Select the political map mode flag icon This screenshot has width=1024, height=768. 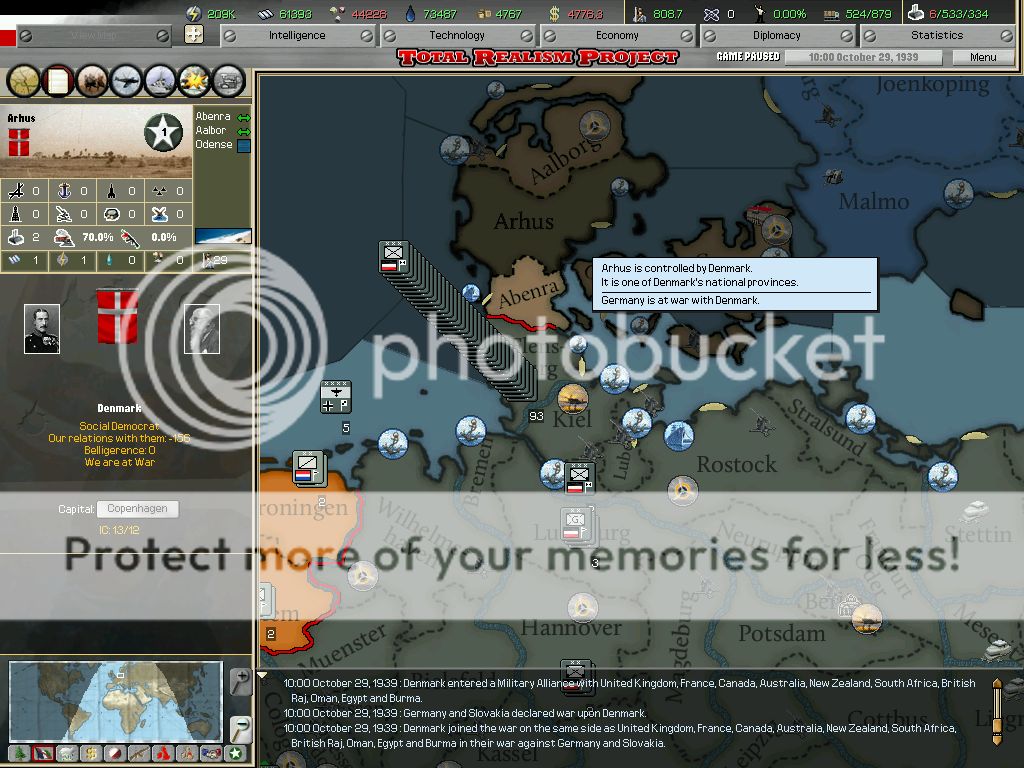tap(44, 753)
